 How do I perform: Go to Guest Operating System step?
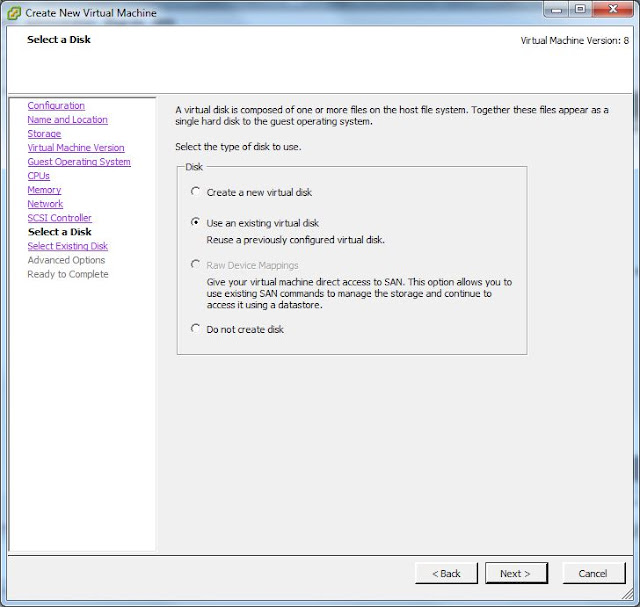[79, 162]
